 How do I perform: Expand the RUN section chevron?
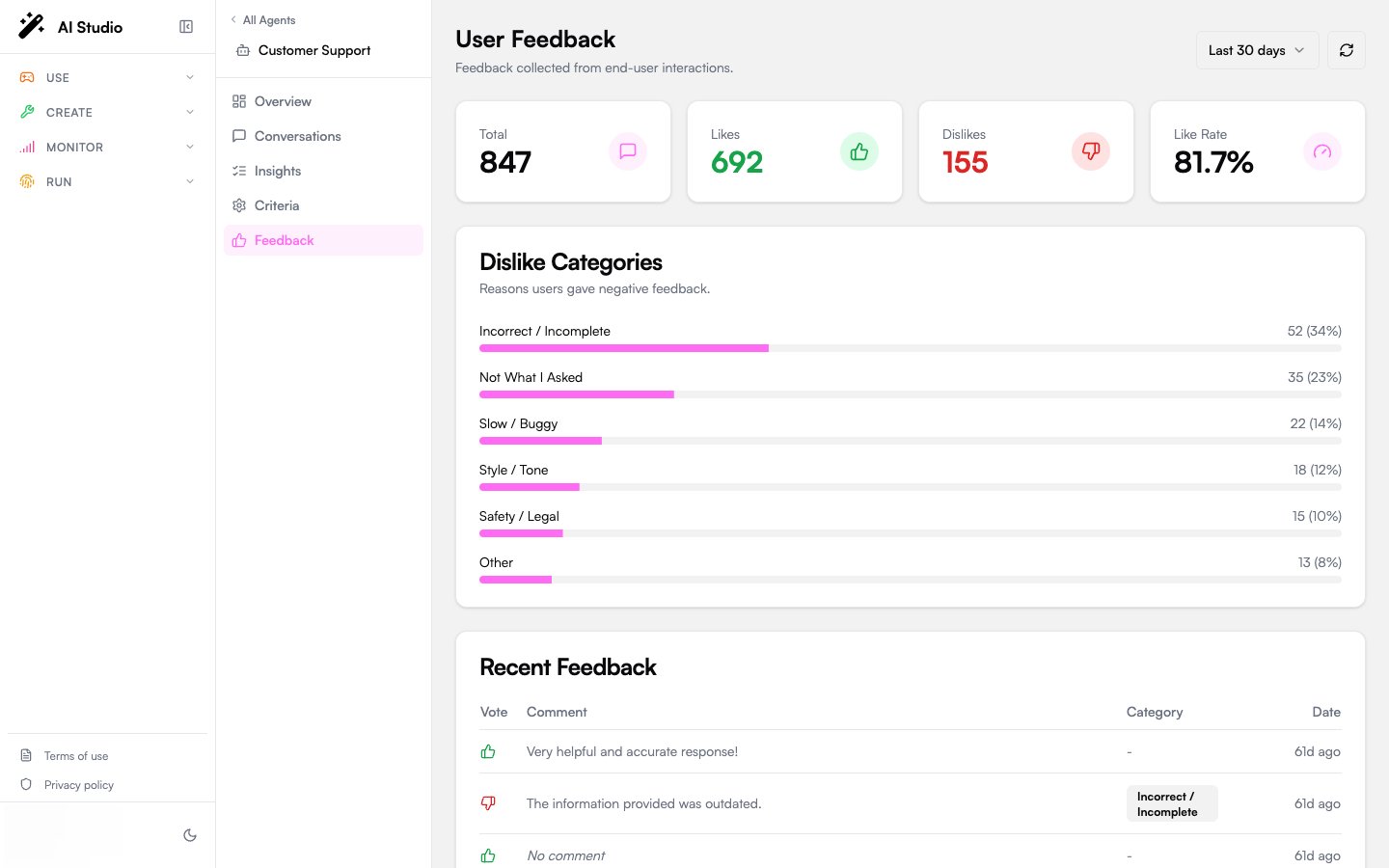coord(190,181)
